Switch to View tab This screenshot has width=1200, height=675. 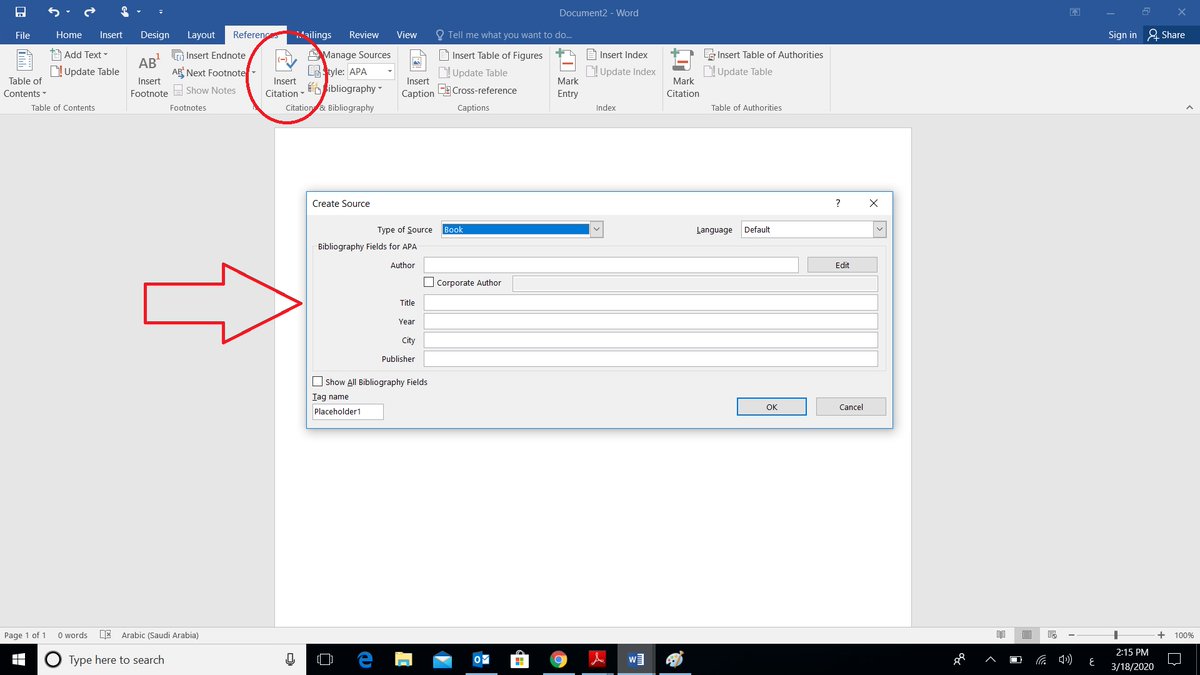pyautogui.click(x=407, y=35)
